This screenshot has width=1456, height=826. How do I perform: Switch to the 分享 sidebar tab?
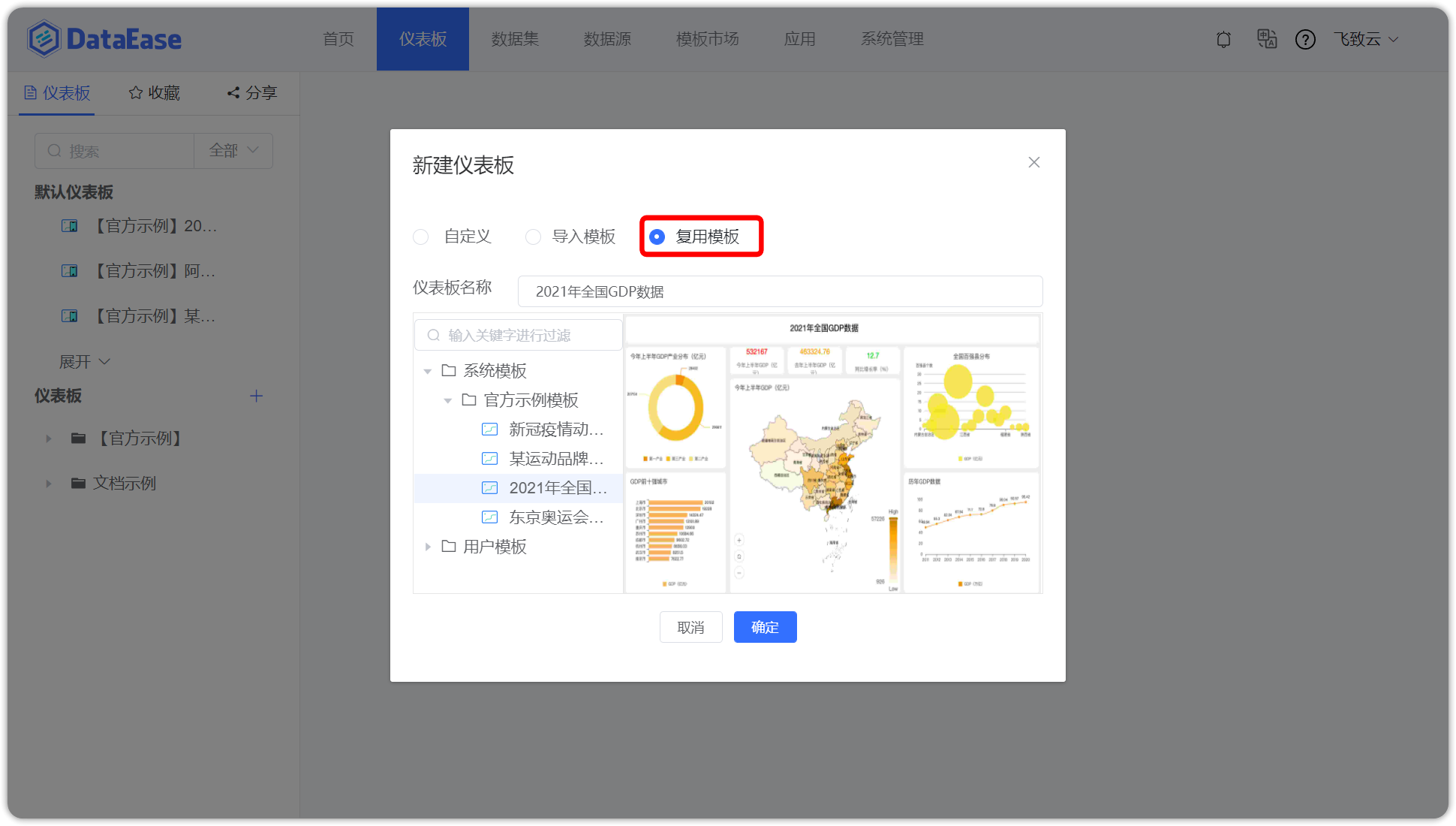pyautogui.click(x=251, y=93)
